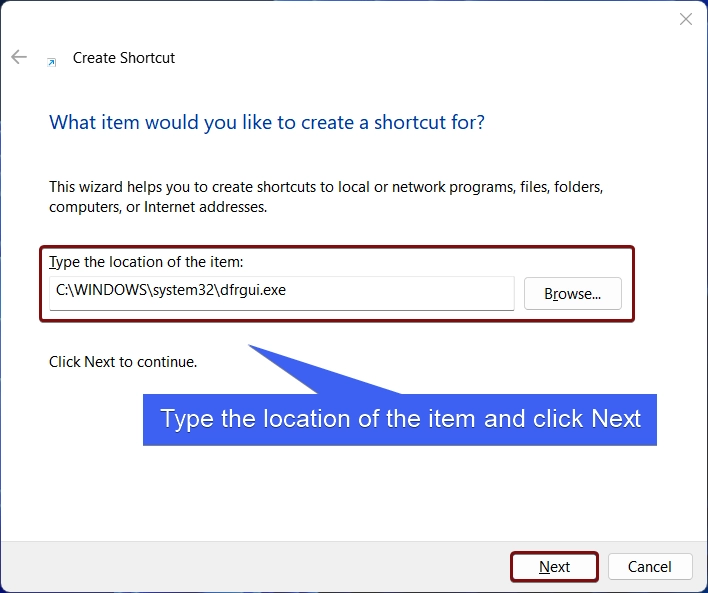Click C:\WINDOWS at start of path
The image size is (708, 593).
point(102,290)
